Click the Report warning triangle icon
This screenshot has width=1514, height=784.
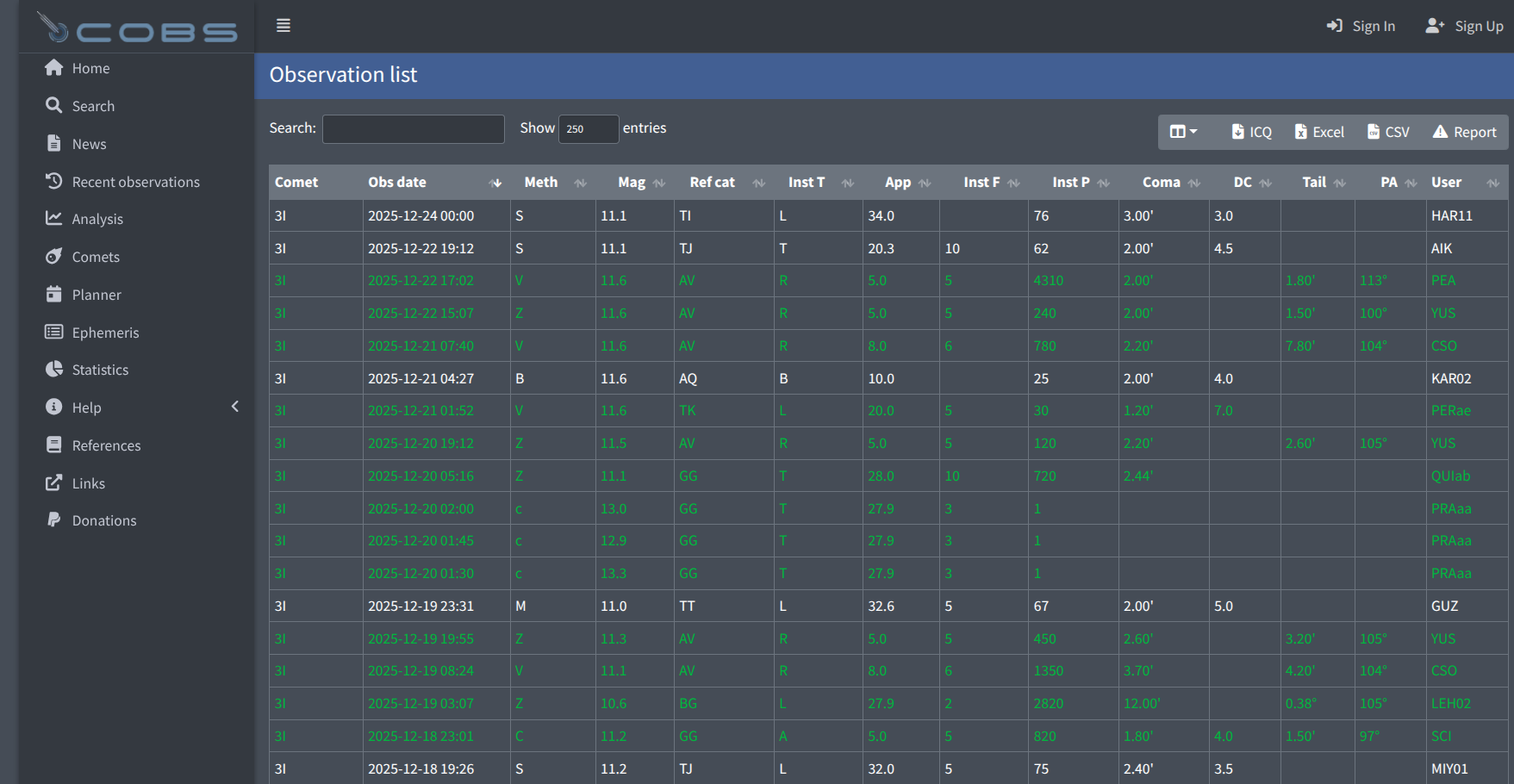click(x=1440, y=132)
